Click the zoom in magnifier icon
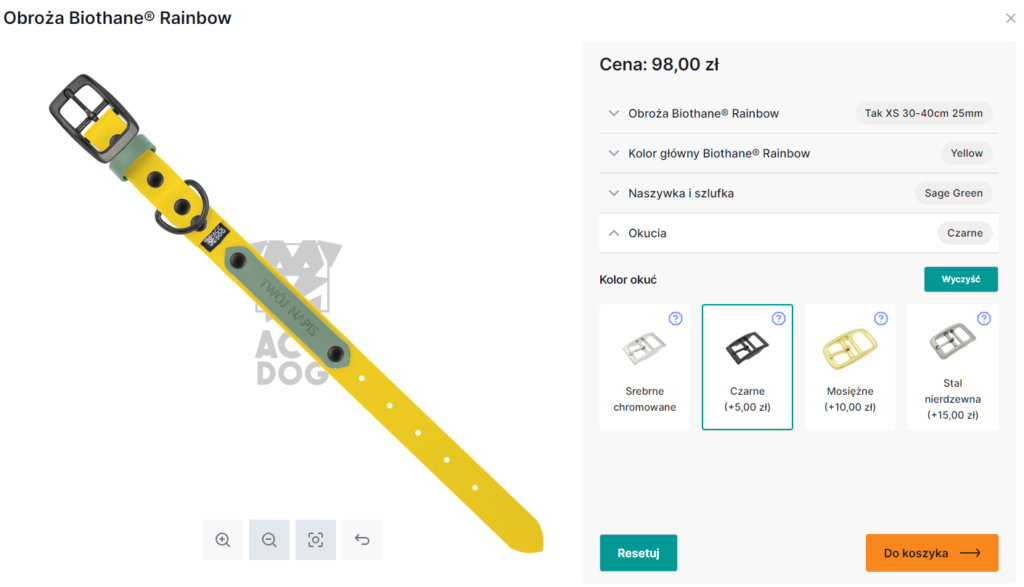 pos(222,540)
